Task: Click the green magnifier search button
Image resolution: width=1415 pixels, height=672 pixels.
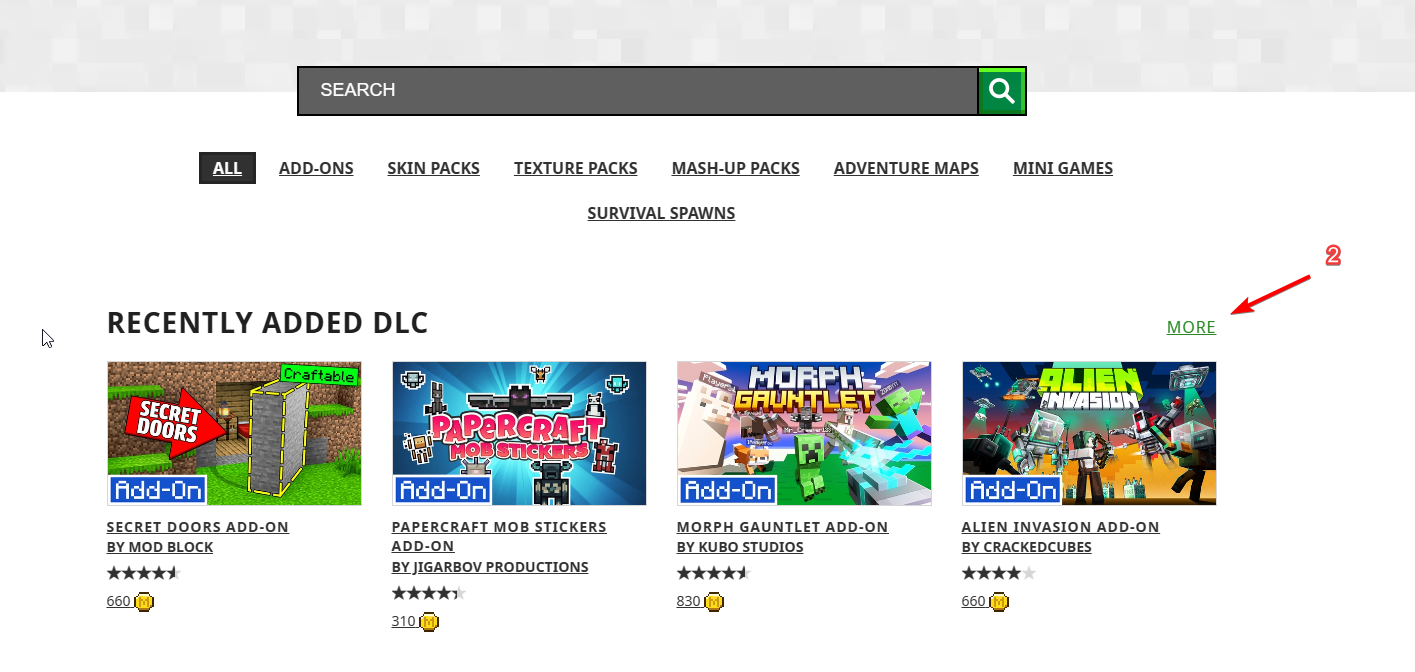Action: tap(1002, 91)
